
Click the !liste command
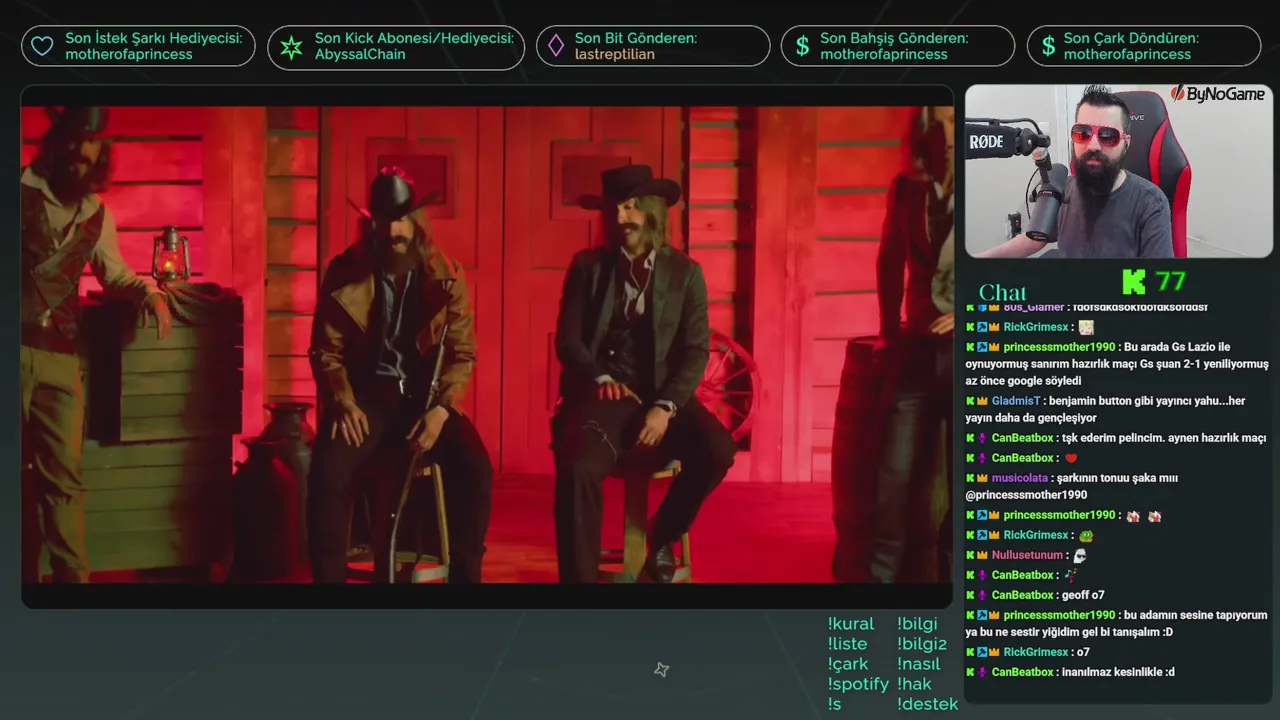tap(848, 644)
